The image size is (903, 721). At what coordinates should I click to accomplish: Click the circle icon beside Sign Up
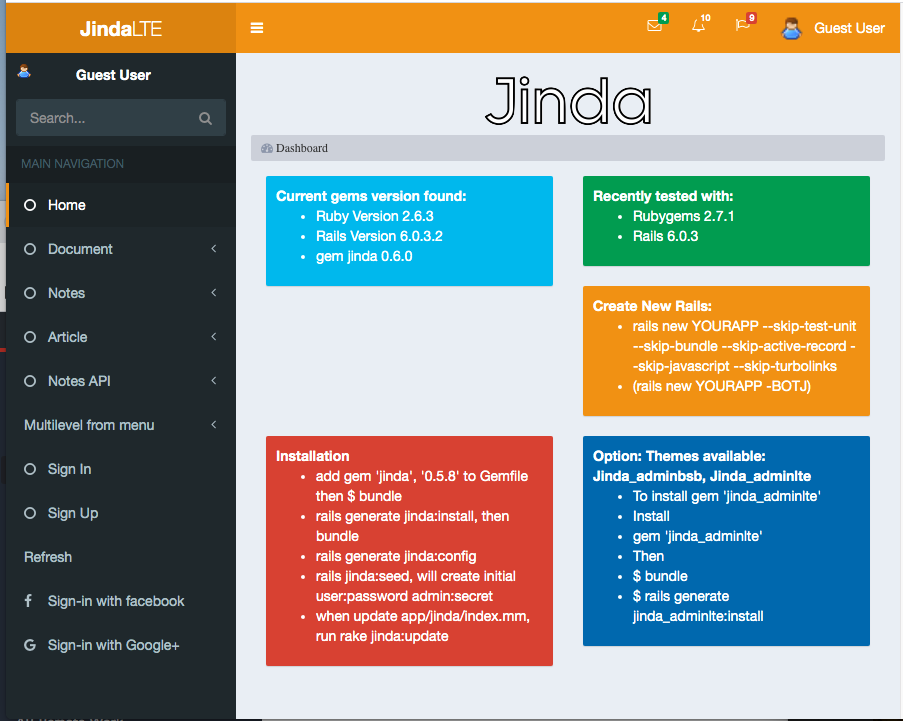(30, 513)
